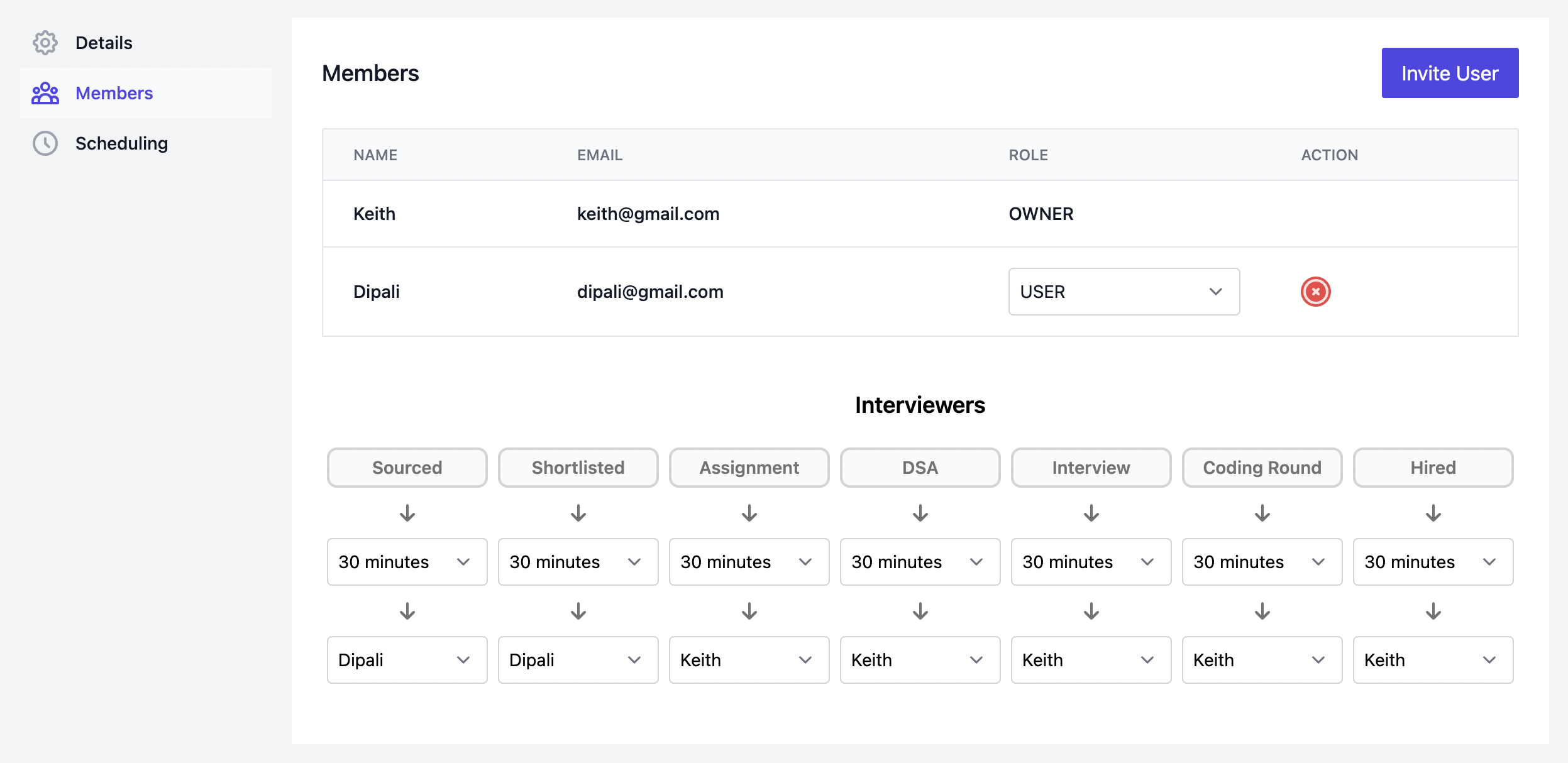Open Assignment stage 30 minutes dropdown

coord(749,562)
